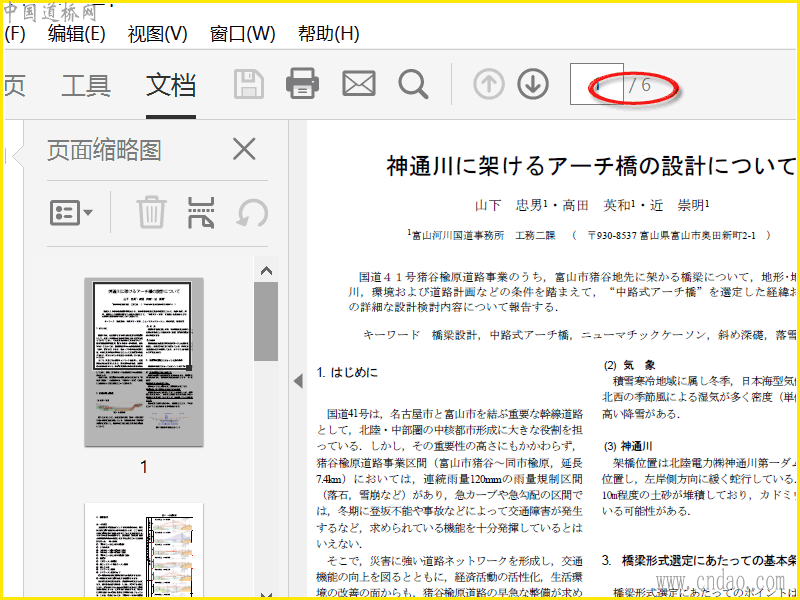Close the 页面缩略图 panel
This screenshot has width=800, height=600.
(x=244, y=149)
